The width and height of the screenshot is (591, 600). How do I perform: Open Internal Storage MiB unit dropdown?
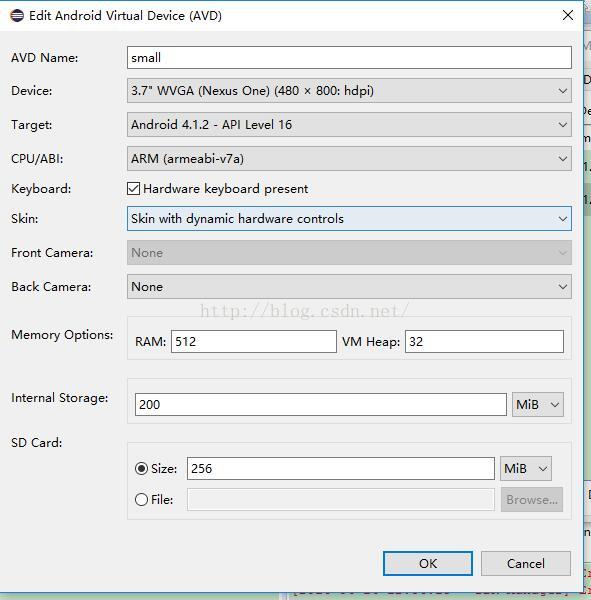click(538, 404)
